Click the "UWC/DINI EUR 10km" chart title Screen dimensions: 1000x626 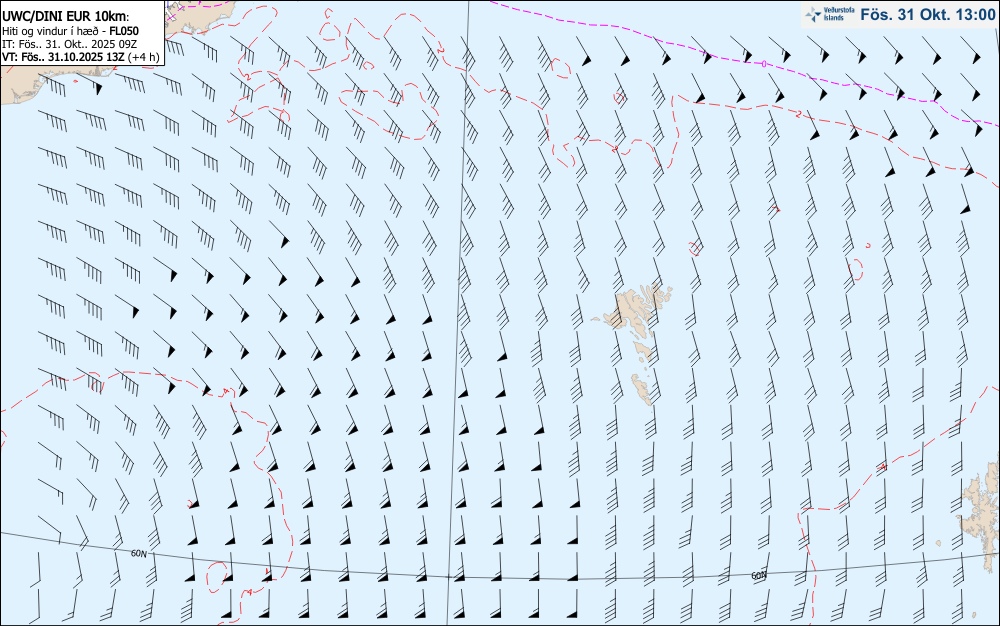click(x=66, y=17)
